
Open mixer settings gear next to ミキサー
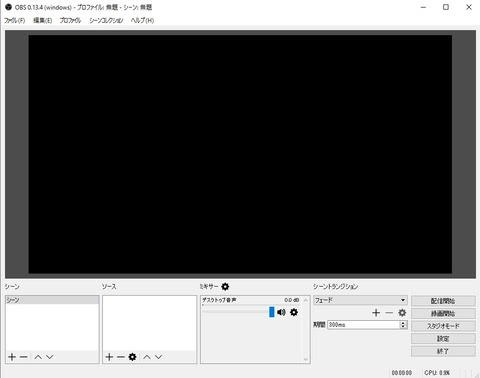click(x=225, y=286)
